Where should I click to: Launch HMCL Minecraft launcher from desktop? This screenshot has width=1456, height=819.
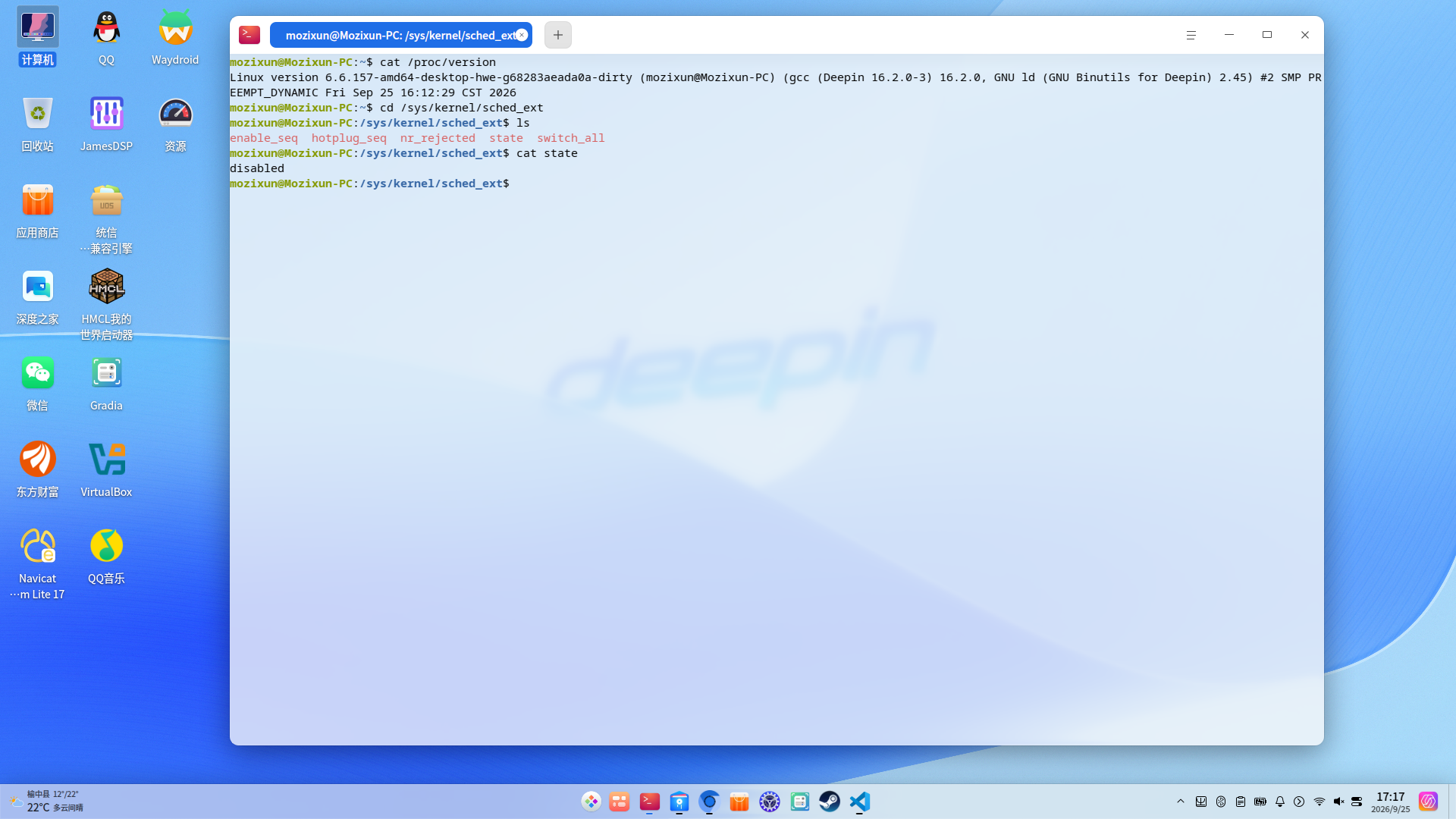coord(106,303)
